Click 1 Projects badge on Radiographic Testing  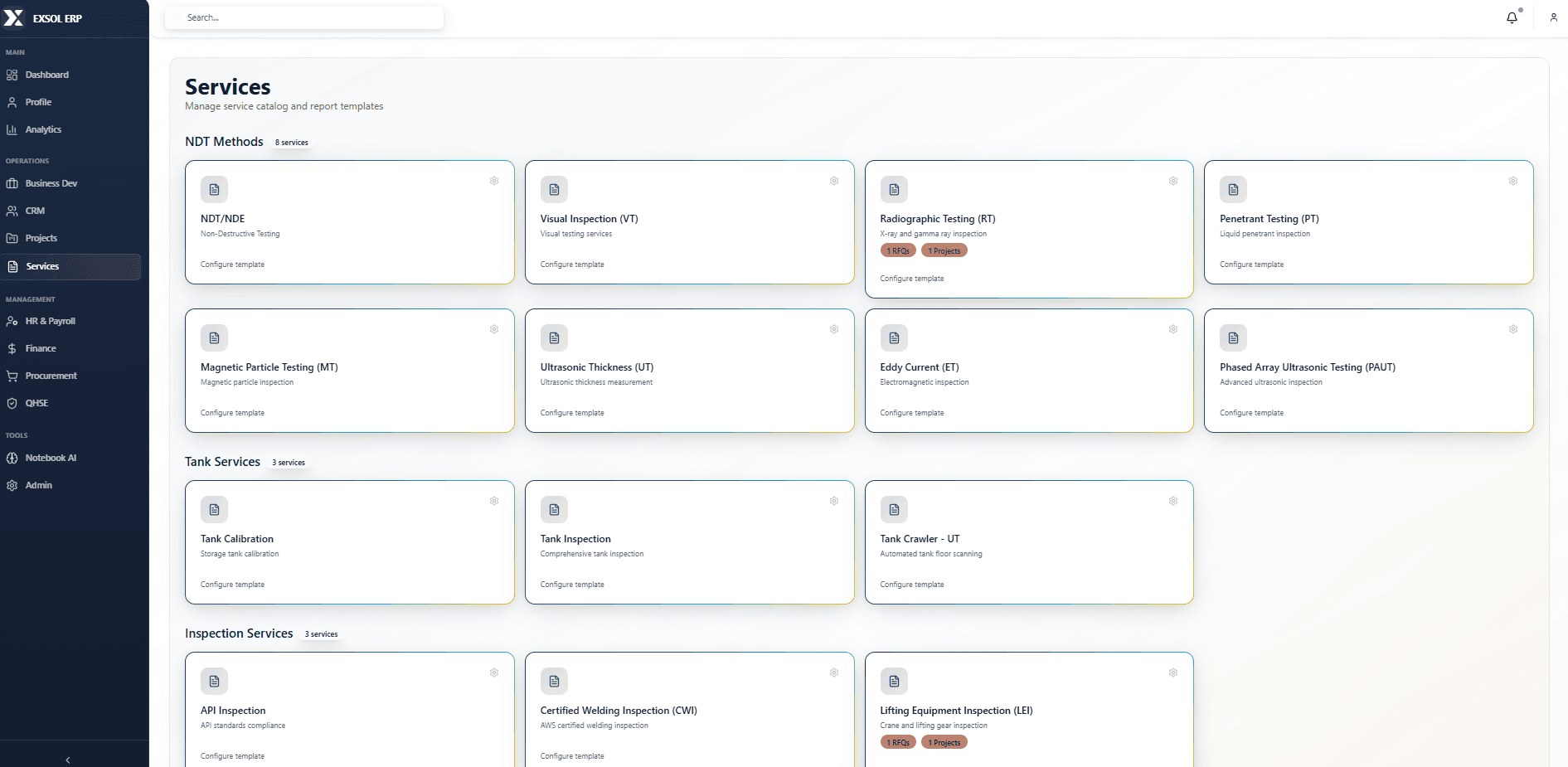[x=944, y=250]
